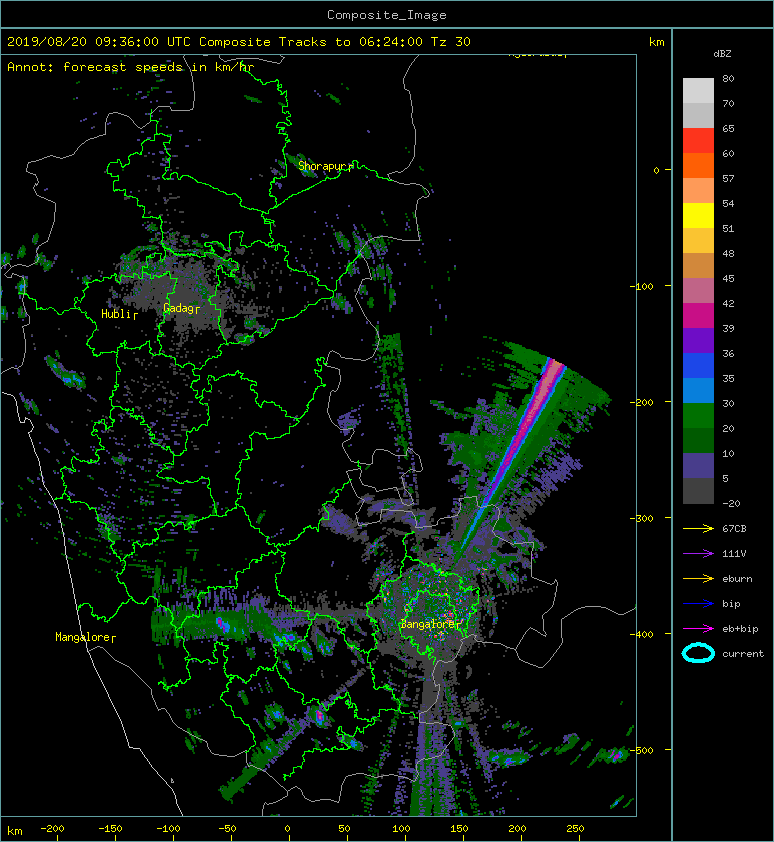The width and height of the screenshot is (774, 842).
Task: Click the purple 111V track arrow in the legend
Action: [698, 554]
